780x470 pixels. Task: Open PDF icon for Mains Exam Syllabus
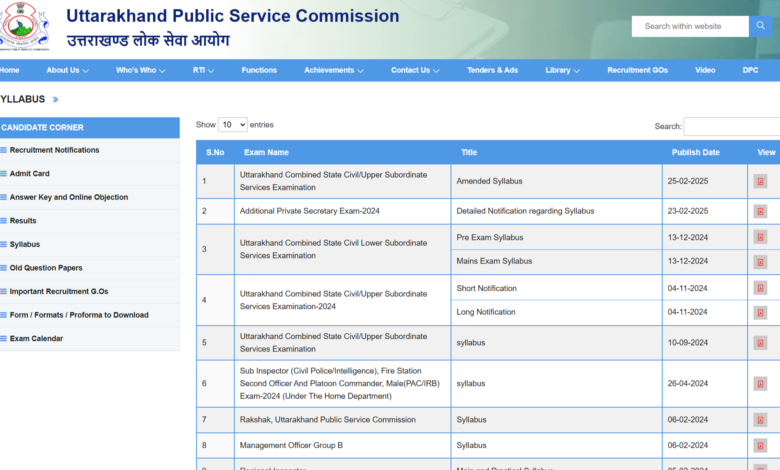[760, 262]
